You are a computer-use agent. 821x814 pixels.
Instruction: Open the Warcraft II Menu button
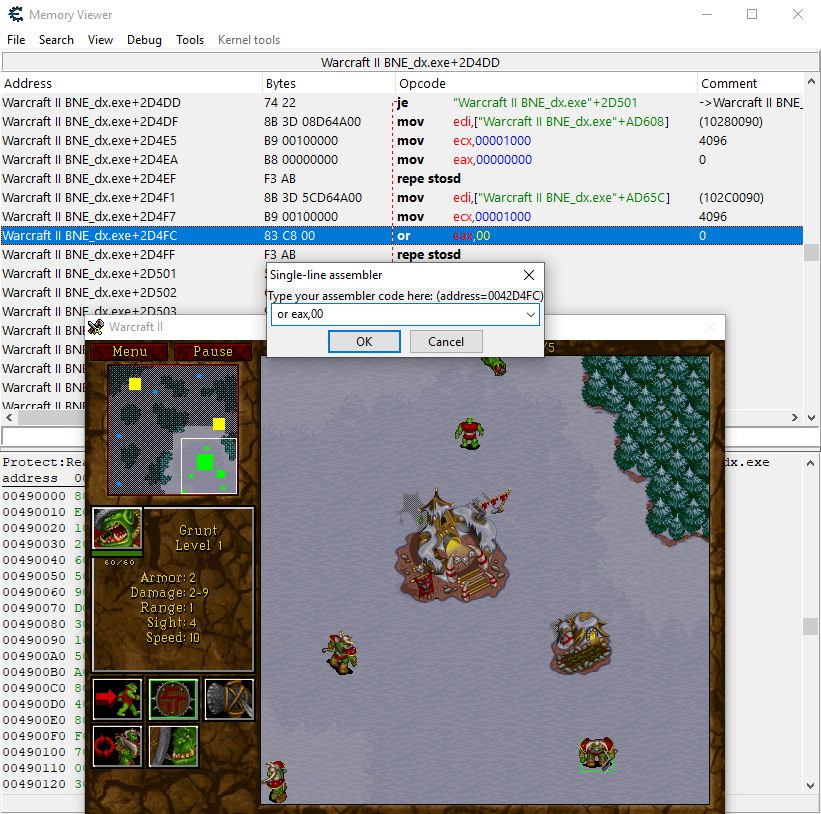tap(129, 351)
